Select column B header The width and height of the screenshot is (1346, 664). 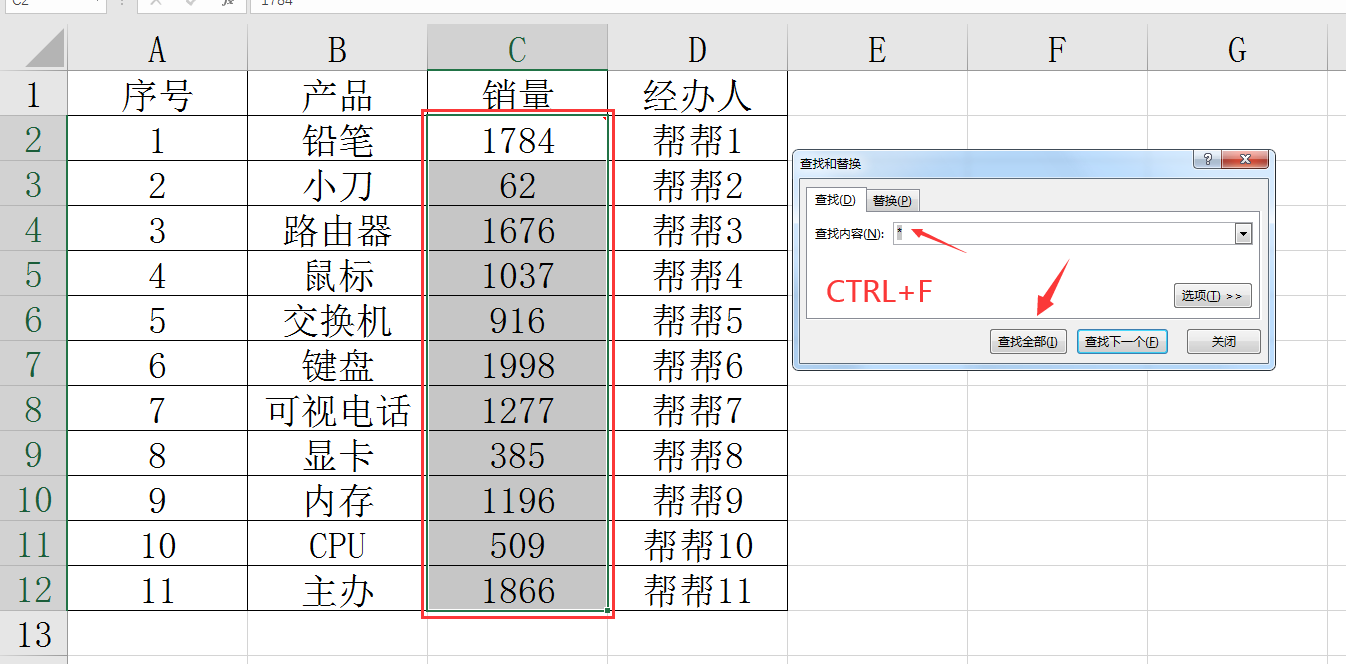pyautogui.click(x=337, y=48)
